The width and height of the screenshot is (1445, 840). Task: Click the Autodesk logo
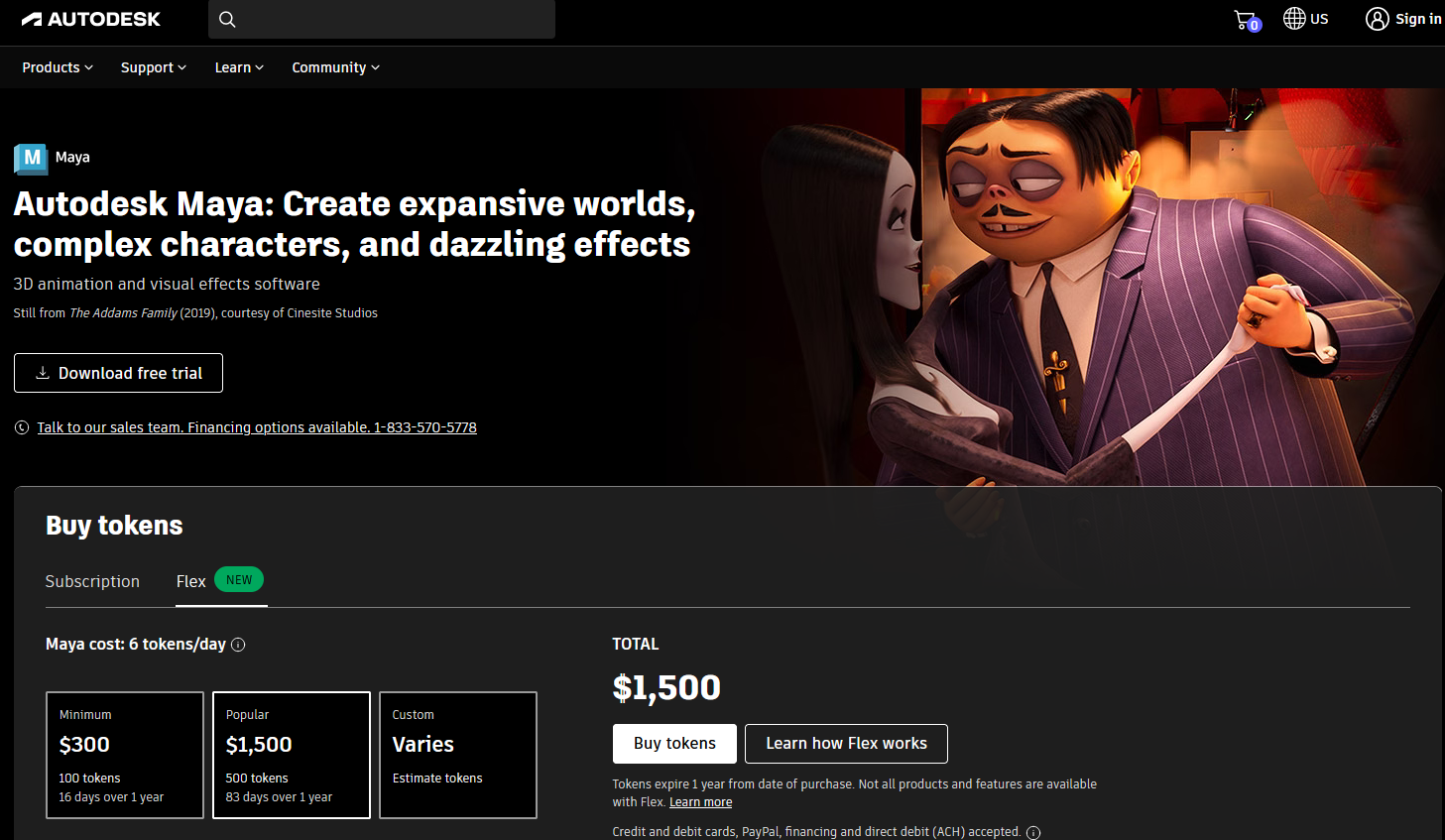[x=90, y=19]
